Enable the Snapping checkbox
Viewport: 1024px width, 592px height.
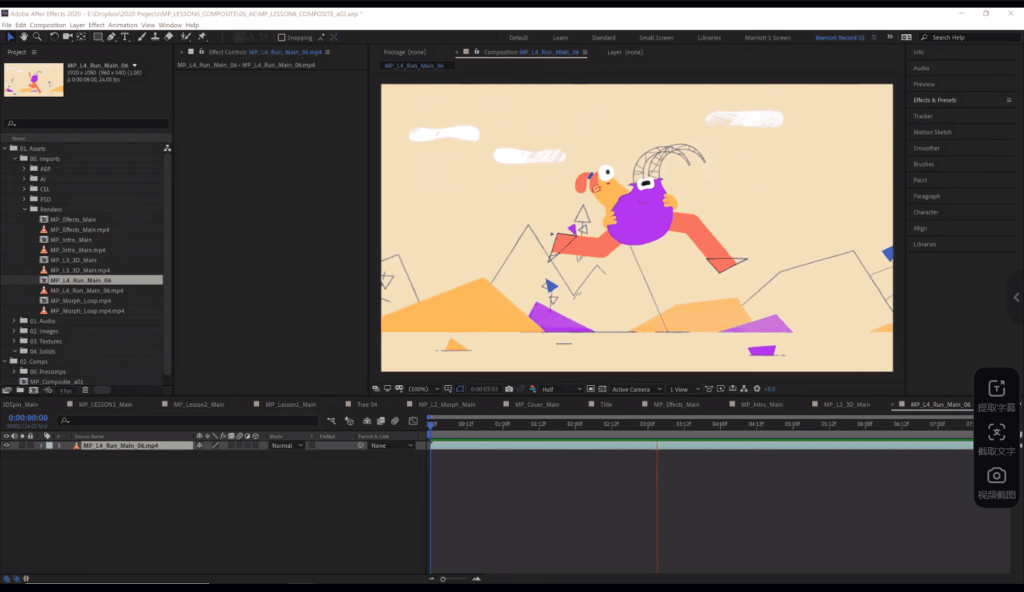[281, 38]
